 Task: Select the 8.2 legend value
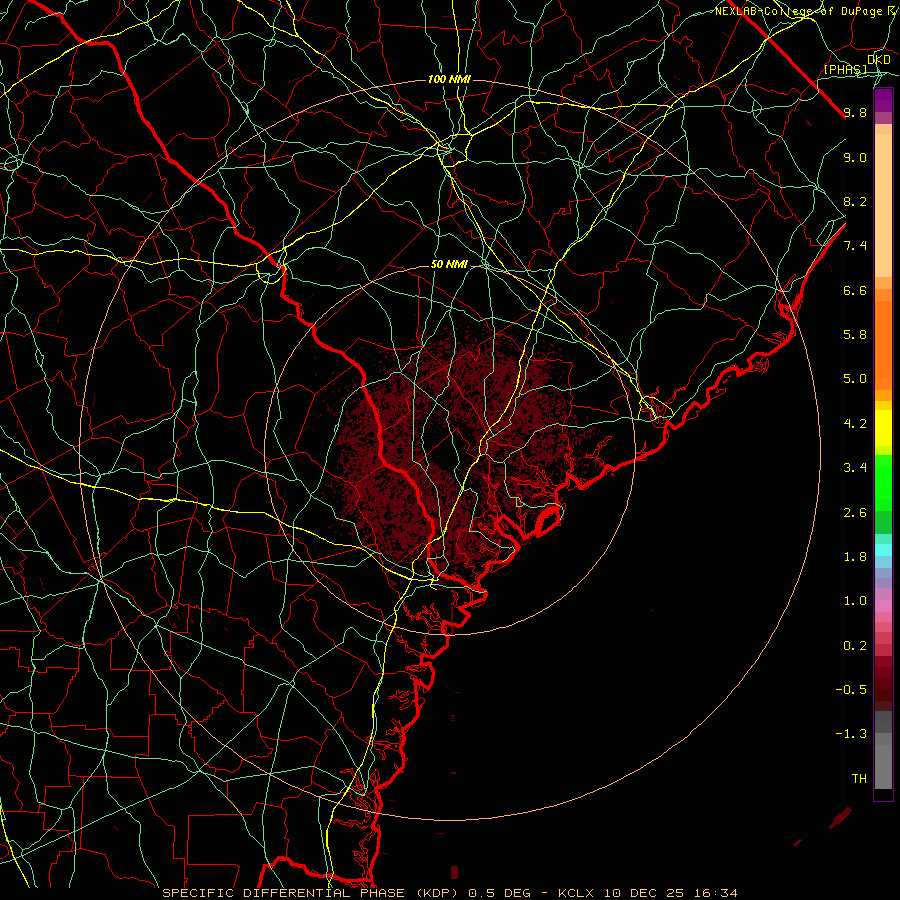(x=855, y=201)
